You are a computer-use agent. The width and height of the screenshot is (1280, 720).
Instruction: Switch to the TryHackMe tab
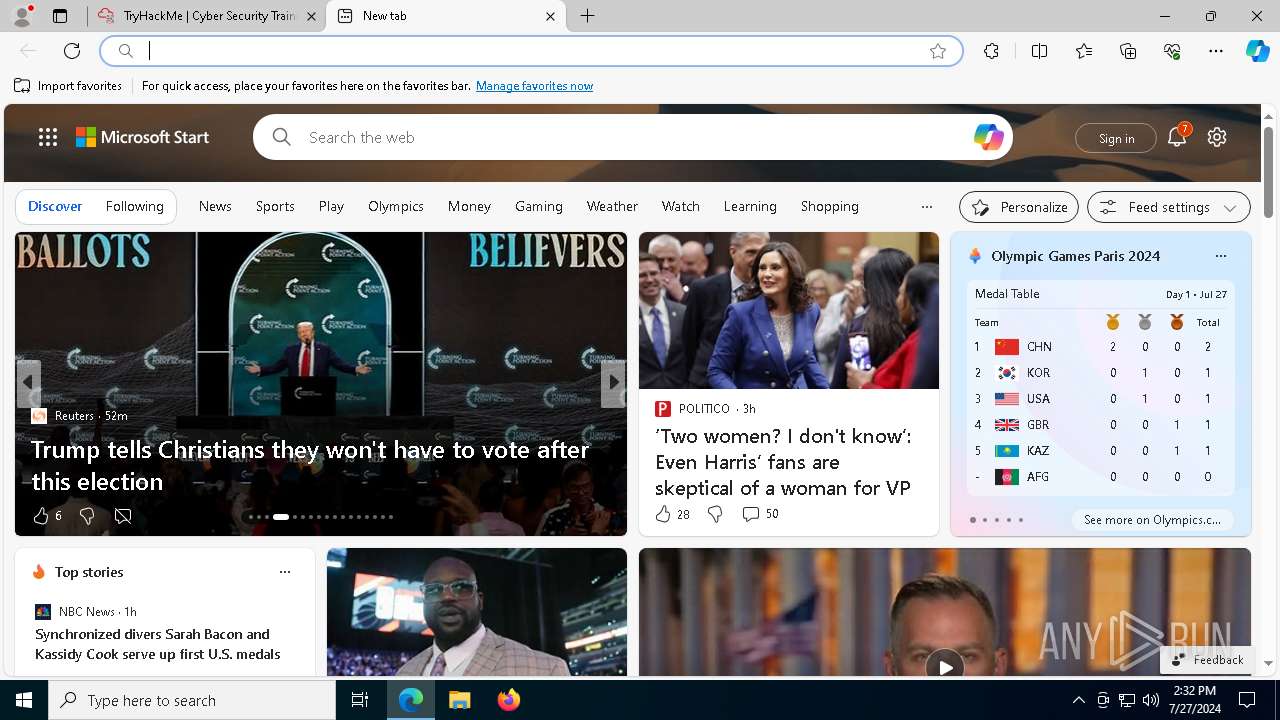[208, 16]
